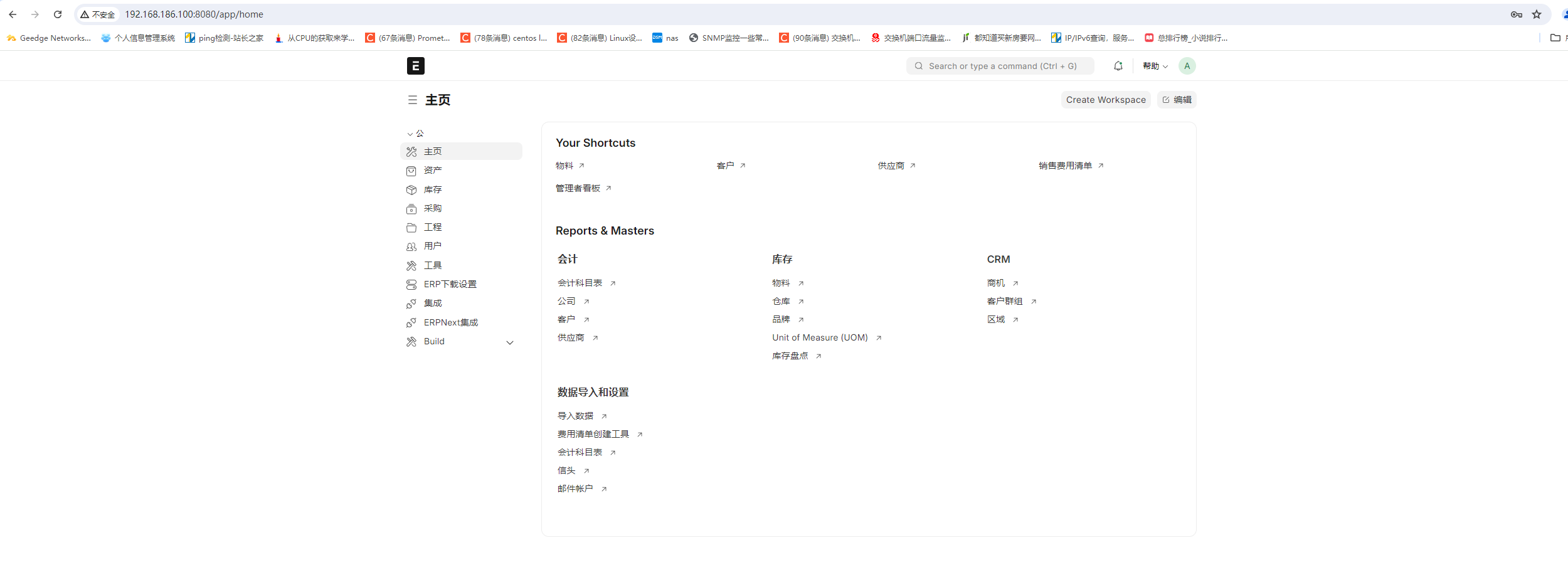Open the 集成 sidebar workspace
Image resolution: width=1568 pixels, height=577 pixels.
coord(433,303)
